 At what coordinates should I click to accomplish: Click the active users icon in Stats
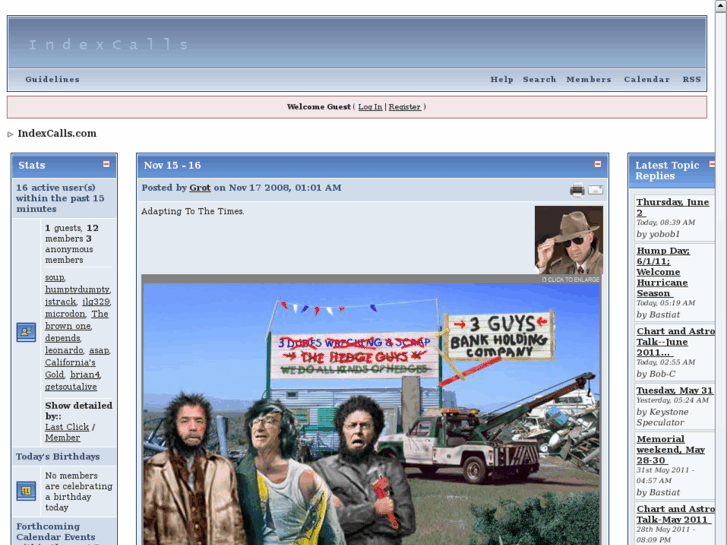pos(26,332)
